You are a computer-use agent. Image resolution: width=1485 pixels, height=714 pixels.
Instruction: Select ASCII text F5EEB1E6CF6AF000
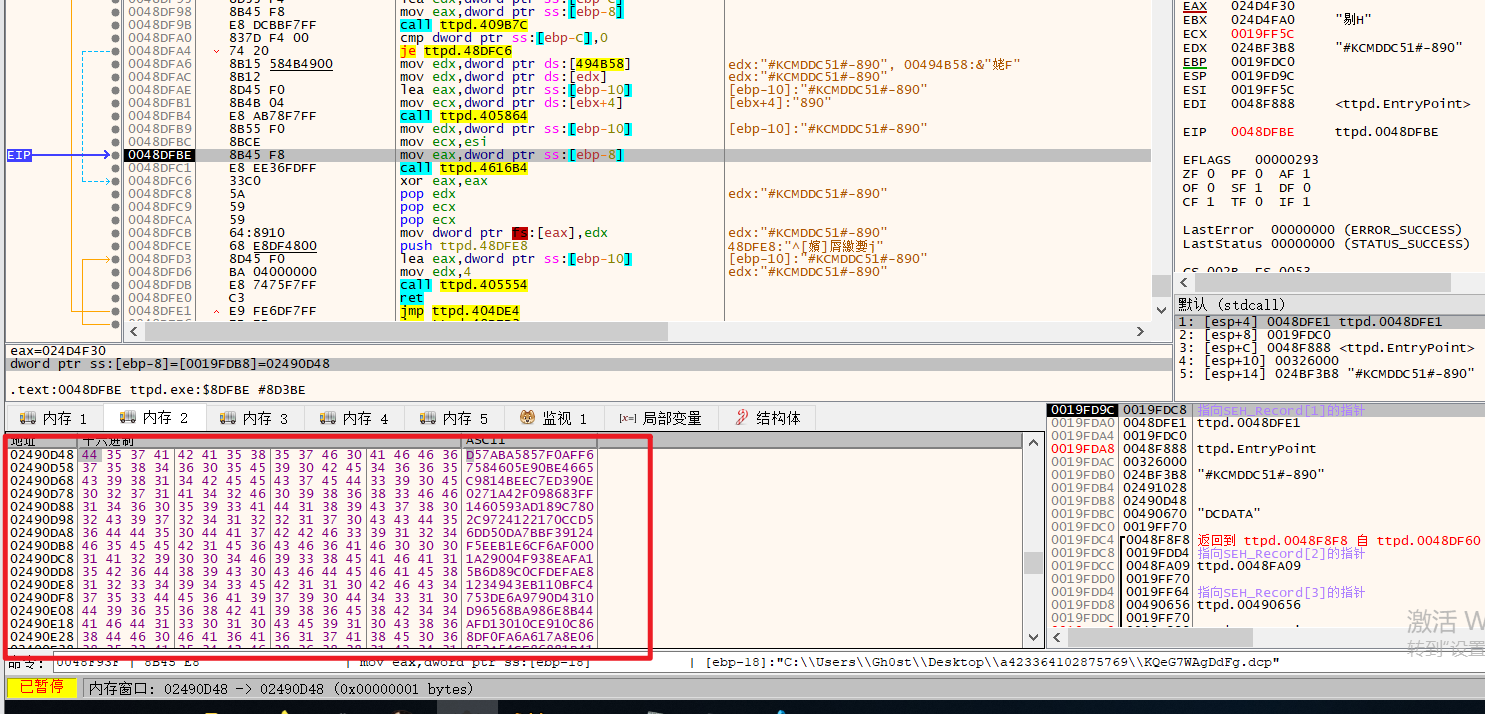click(530, 545)
